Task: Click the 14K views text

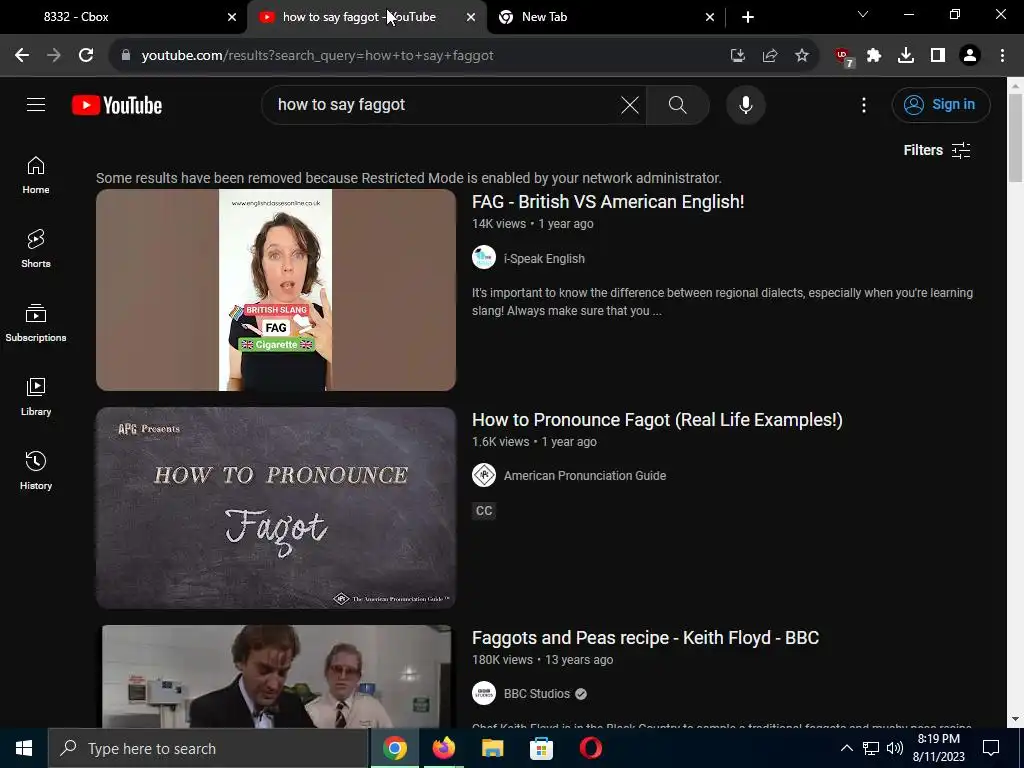Action: [x=499, y=224]
